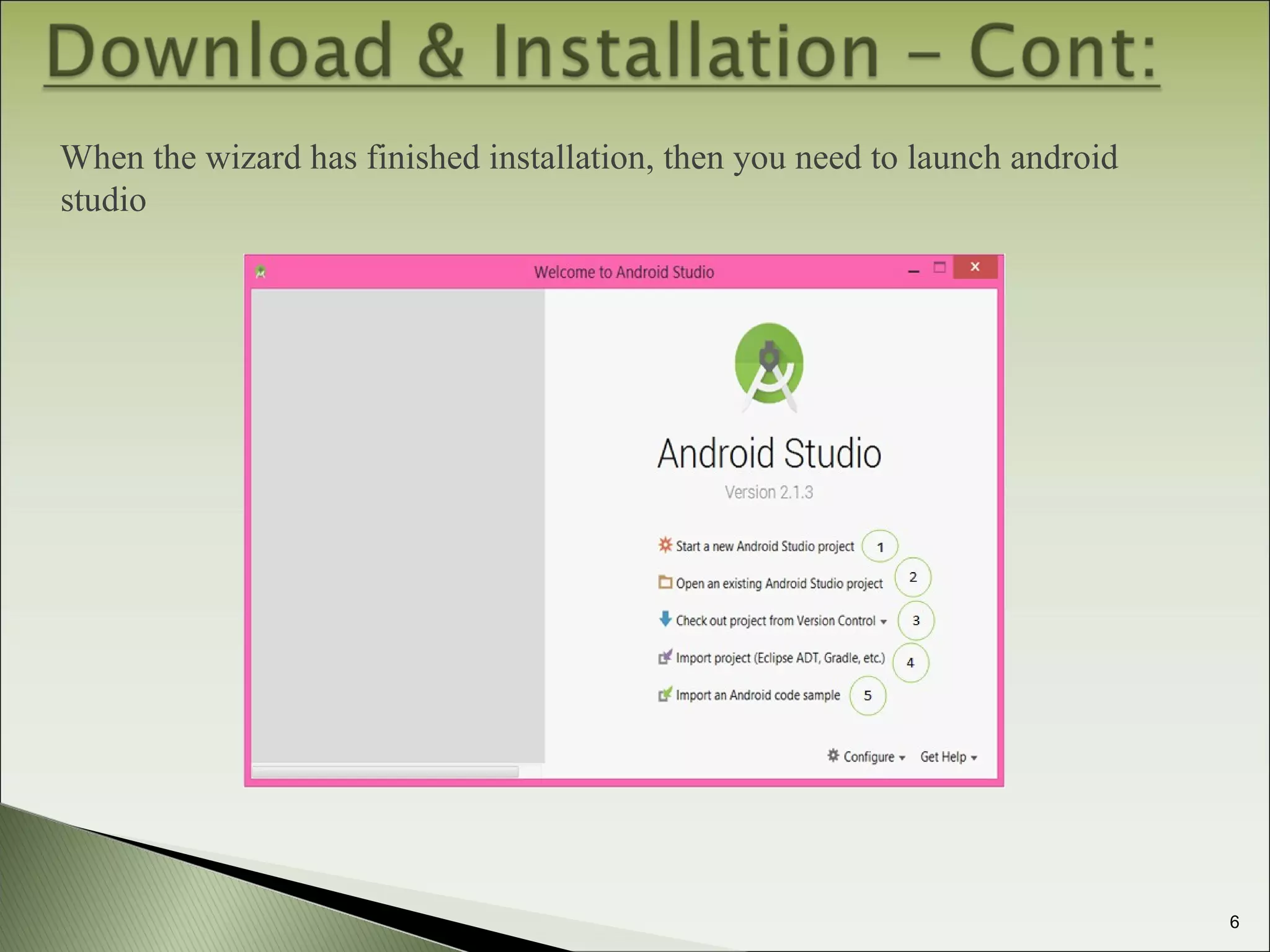Click the Welcome to Android Studio title
Viewport: 1270px width, 952px height.
624,272
